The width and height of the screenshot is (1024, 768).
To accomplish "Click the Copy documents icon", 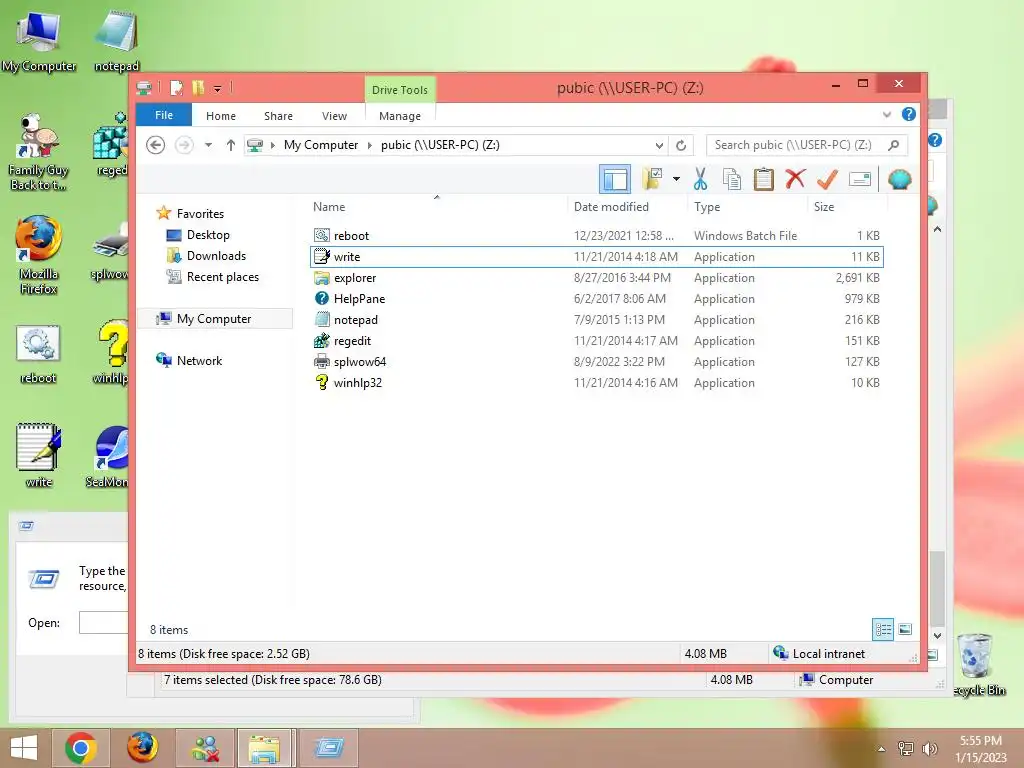I will tap(731, 178).
